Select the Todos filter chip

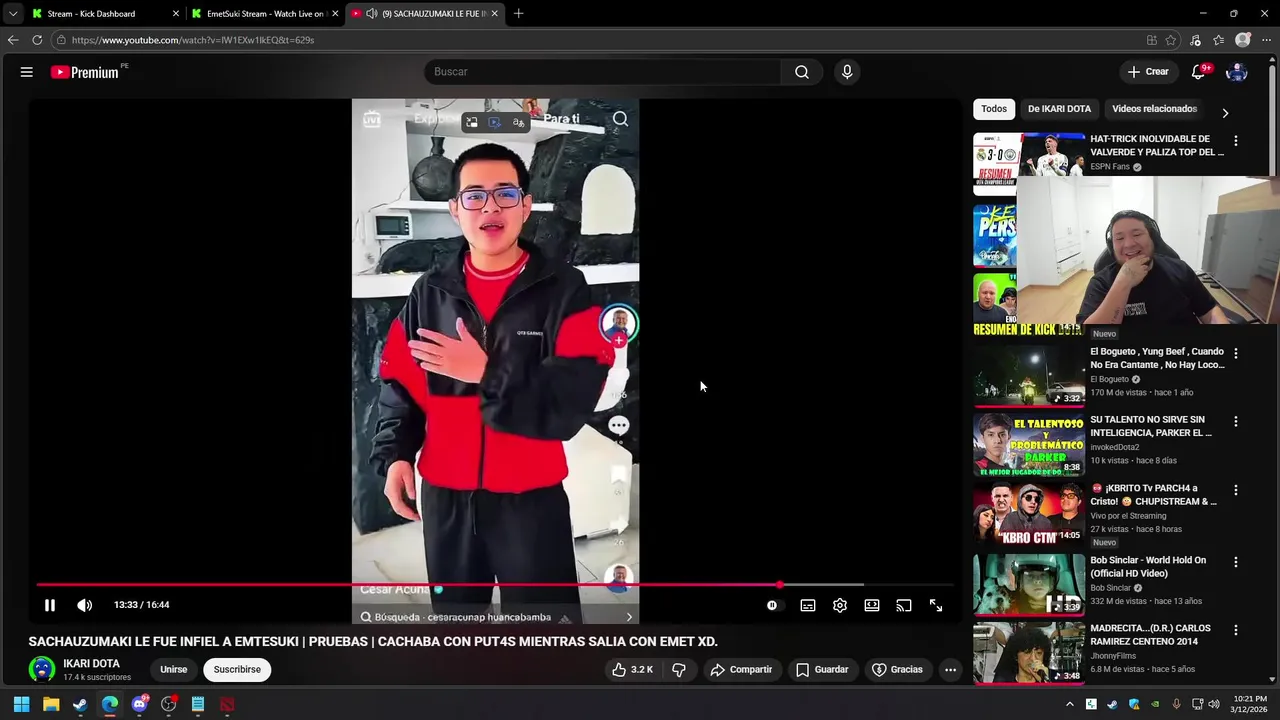(x=994, y=109)
